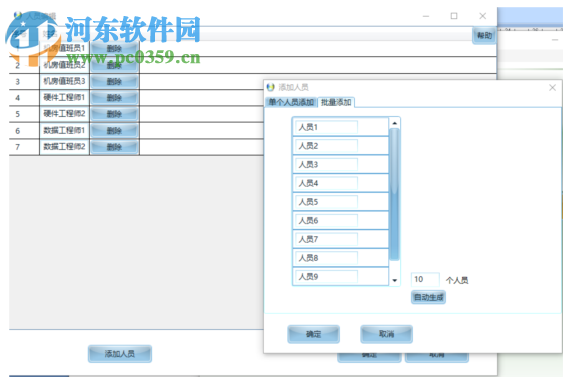The image size is (572, 390).
Task: Click the personnel count field showing 10
Action: click(x=425, y=279)
